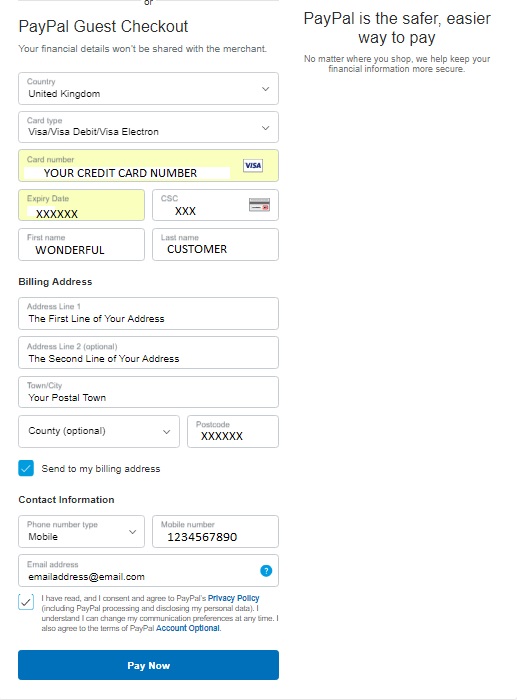Click the Postcode input field
The width and height of the screenshot is (517, 700).
coord(233,431)
